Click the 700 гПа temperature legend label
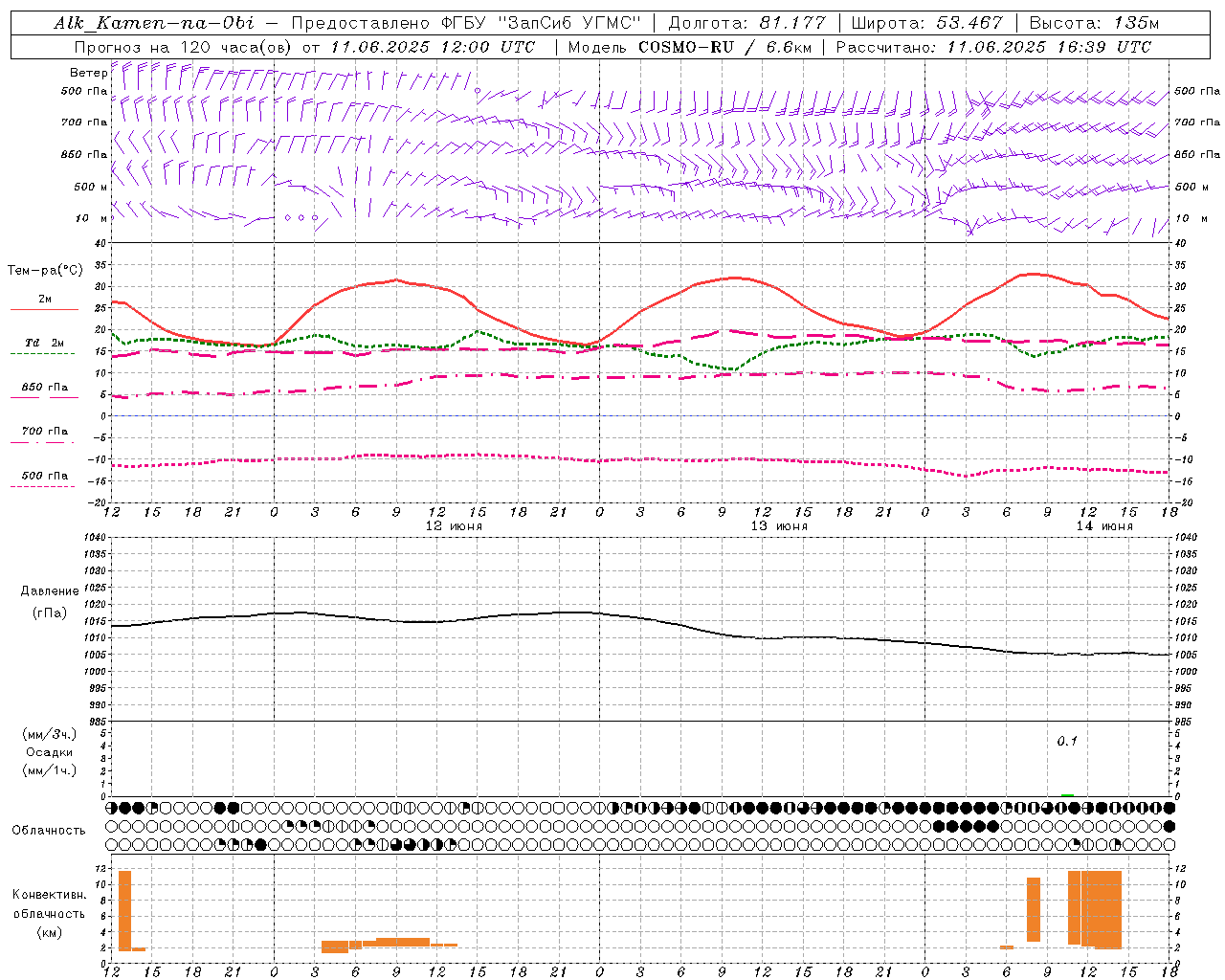1225x980 pixels. tap(45, 432)
